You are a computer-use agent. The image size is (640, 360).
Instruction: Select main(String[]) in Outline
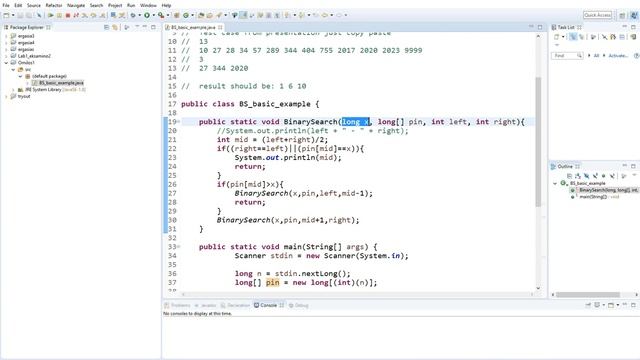(596, 197)
